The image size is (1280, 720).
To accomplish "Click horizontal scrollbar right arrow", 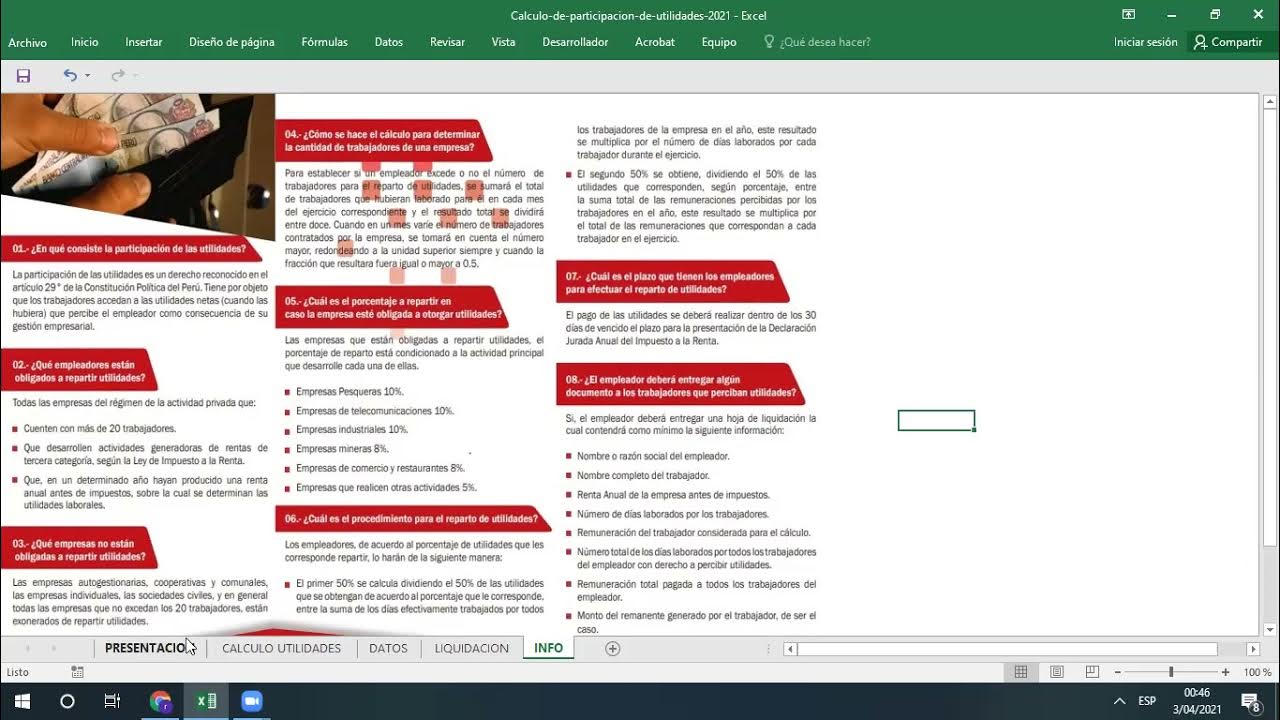I will (1253, 649).
